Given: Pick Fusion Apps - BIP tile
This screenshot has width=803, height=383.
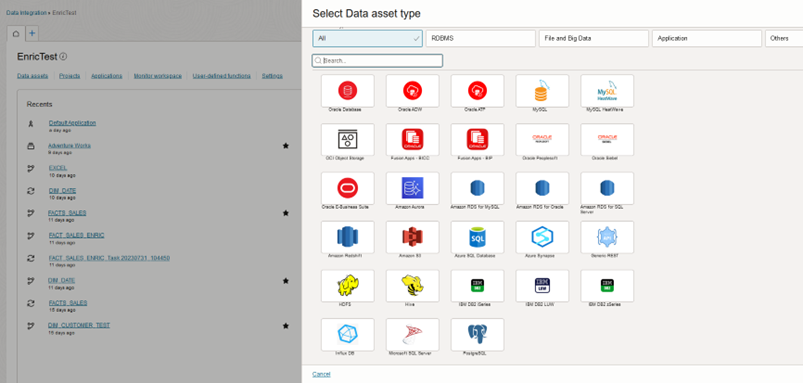Looking at the screenshot, I should 477,140.
